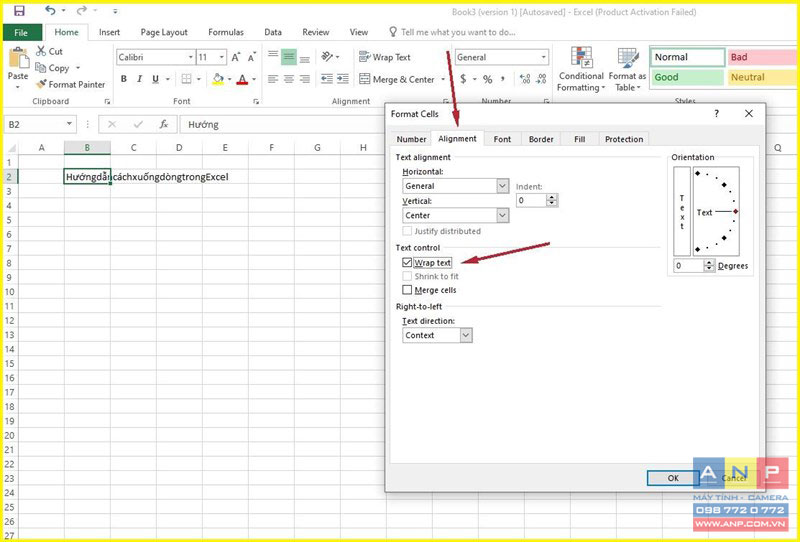Image resolution: width=800 pixels, height=542 pixels.
Task: Click the formula bar containing Hướng
Action: (x=283, y=125)
